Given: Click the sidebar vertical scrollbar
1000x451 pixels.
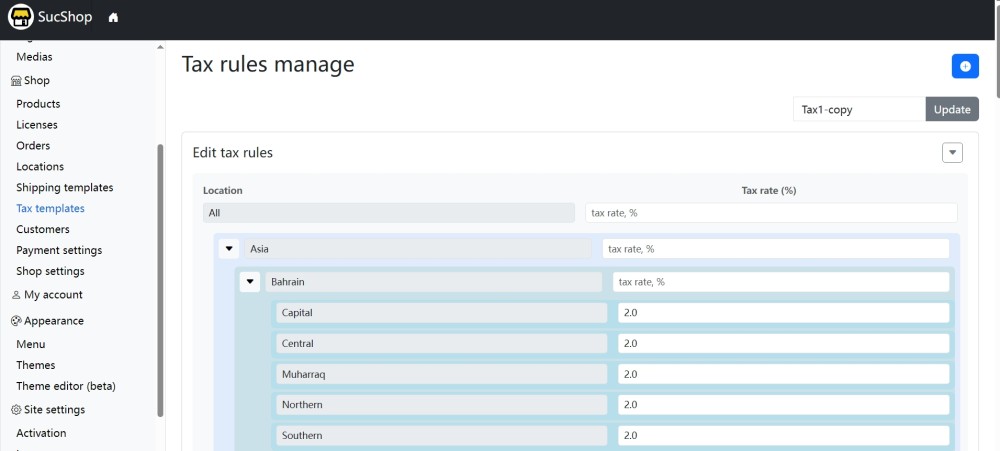Looking at the screenshot, I should (160, 280).
